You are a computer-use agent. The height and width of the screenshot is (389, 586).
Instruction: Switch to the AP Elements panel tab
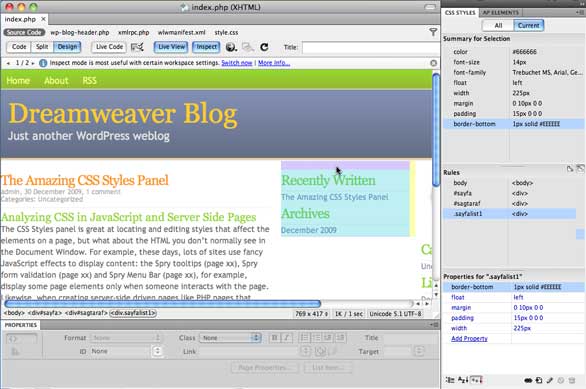pyautogui.click(x=500, y=12)
